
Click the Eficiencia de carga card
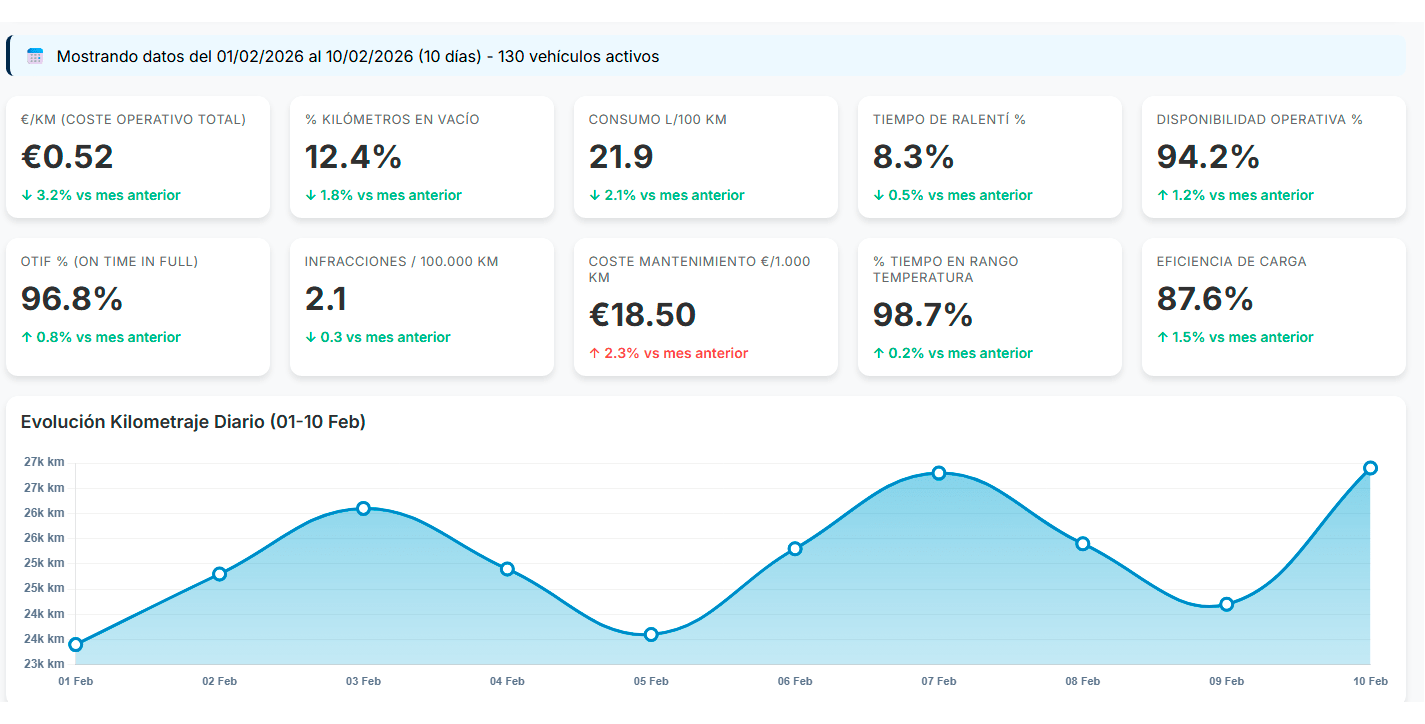click(x=1273, y=307)
